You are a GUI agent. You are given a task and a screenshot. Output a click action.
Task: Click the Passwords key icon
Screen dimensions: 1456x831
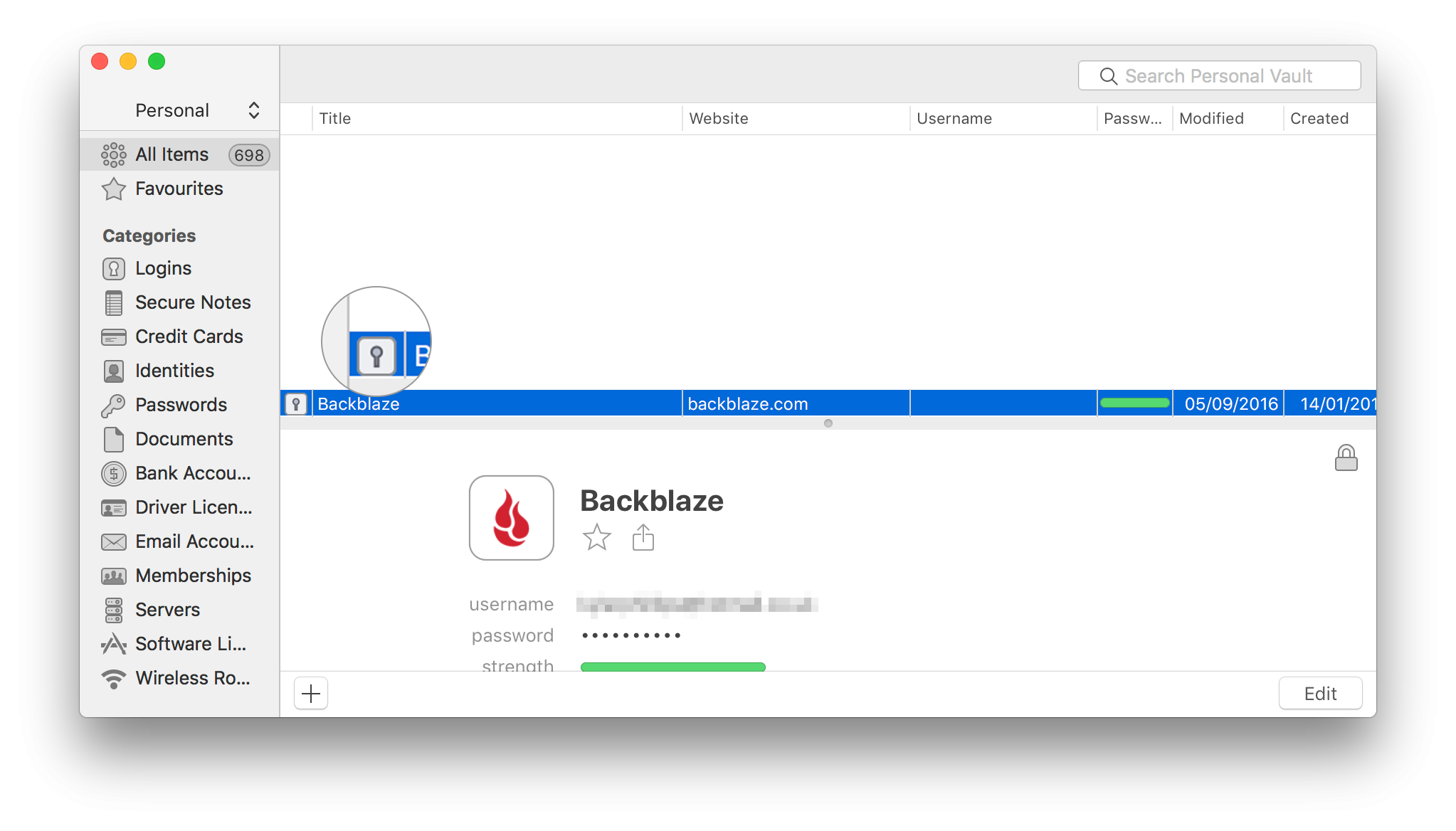[x=114, y=405]
